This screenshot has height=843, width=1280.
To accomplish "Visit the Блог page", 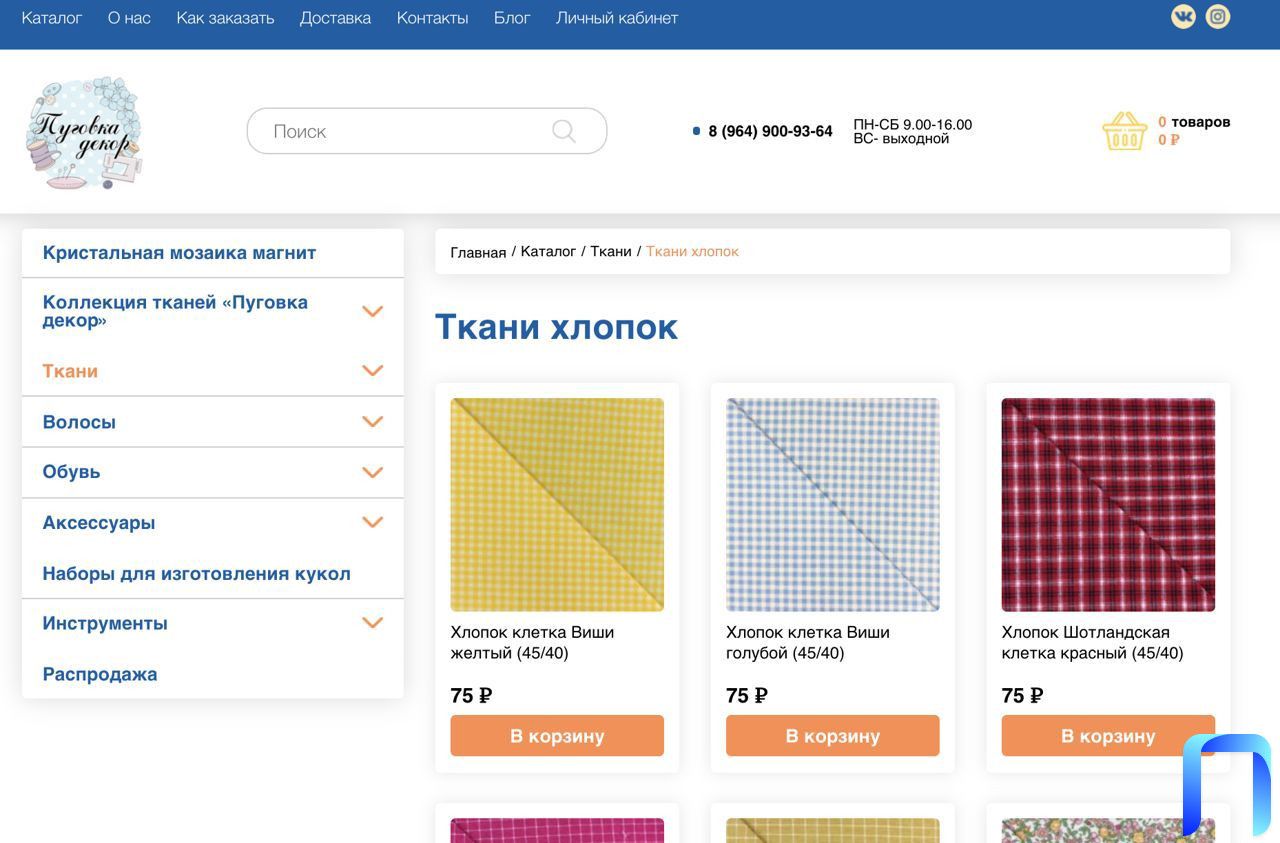I will click(x=512, y=18).
